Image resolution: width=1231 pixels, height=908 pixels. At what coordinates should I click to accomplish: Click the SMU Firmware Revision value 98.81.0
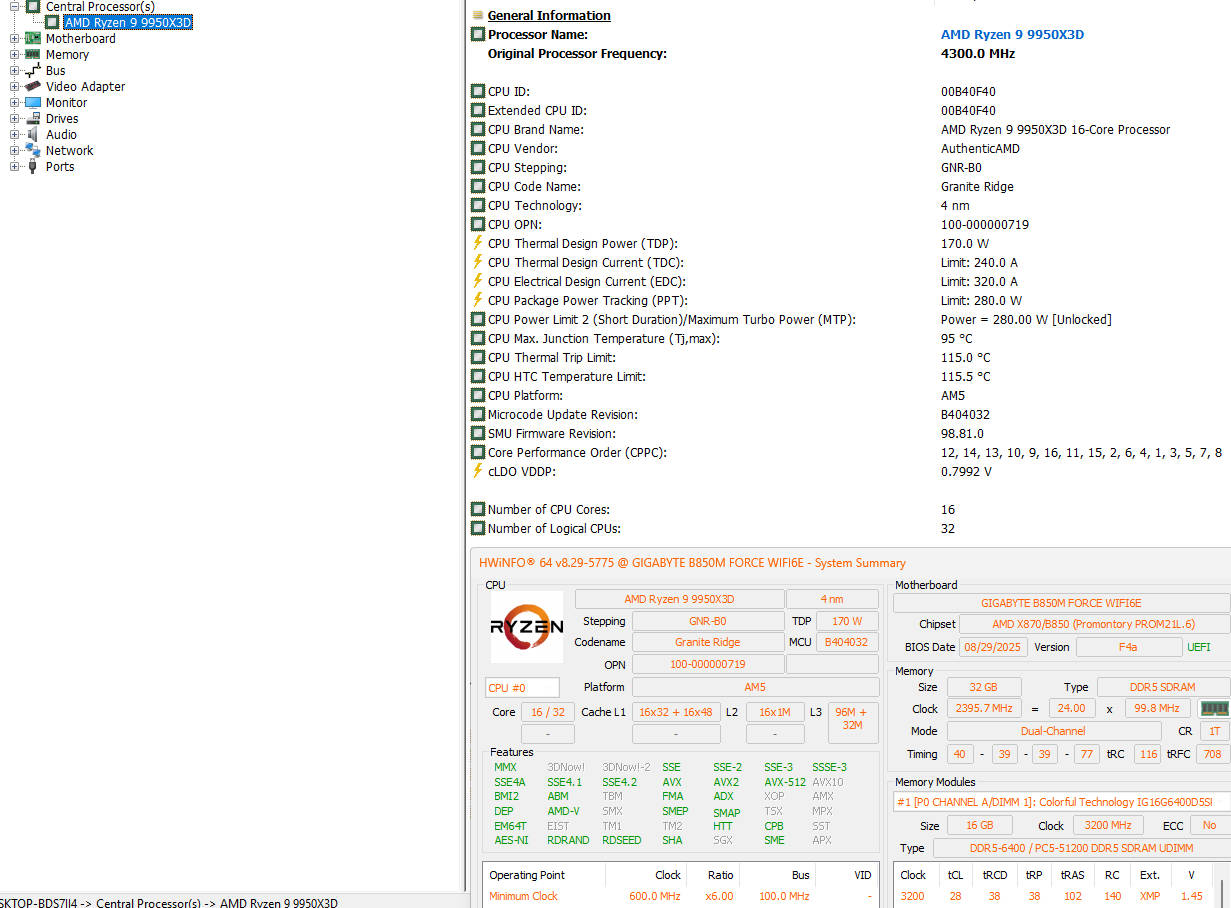[x=962, y=434]
